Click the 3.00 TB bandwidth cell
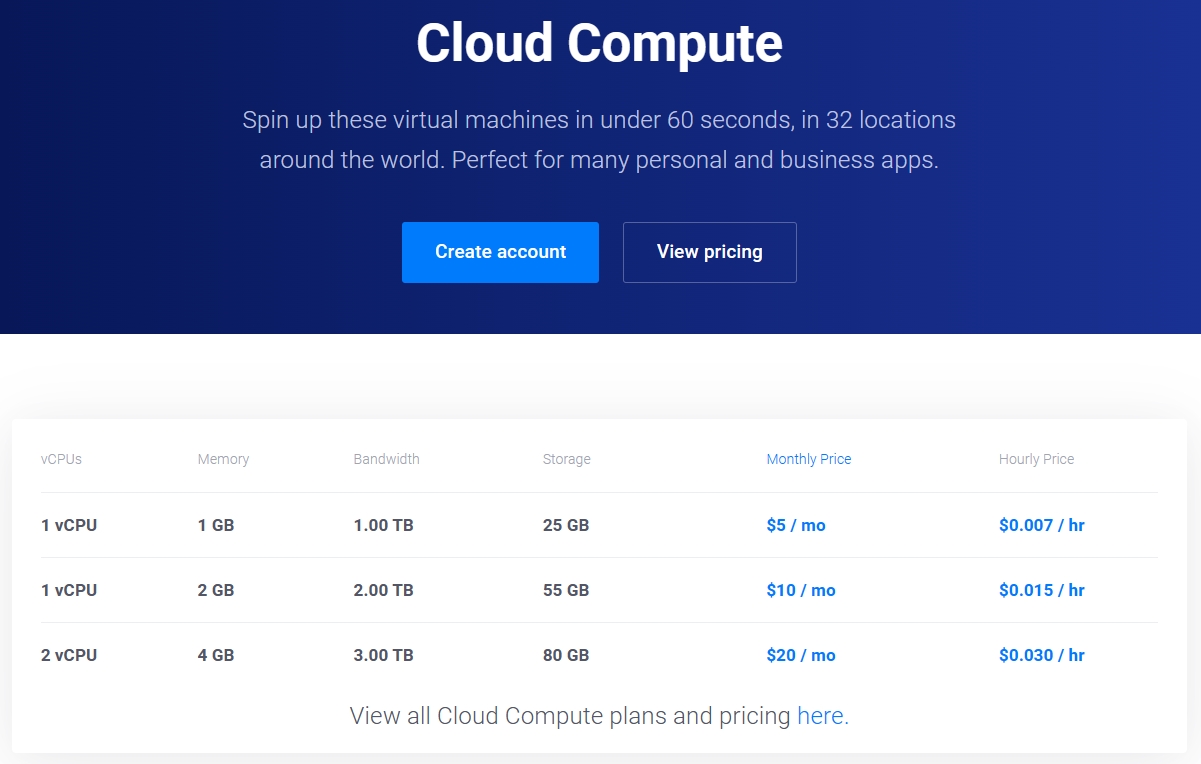This screenshot has height=764, width=1201. point(383,655)
